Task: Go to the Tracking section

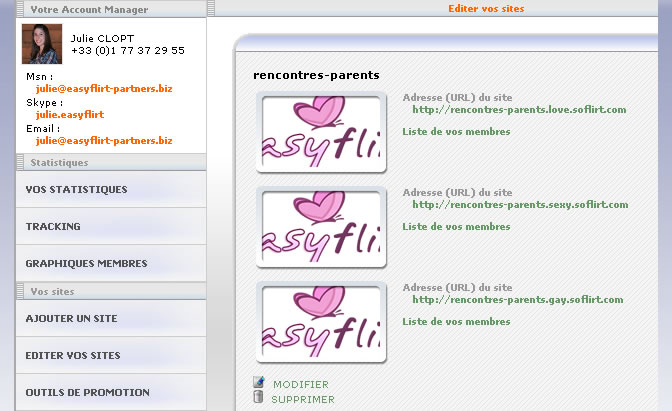Action: (111, 226)
